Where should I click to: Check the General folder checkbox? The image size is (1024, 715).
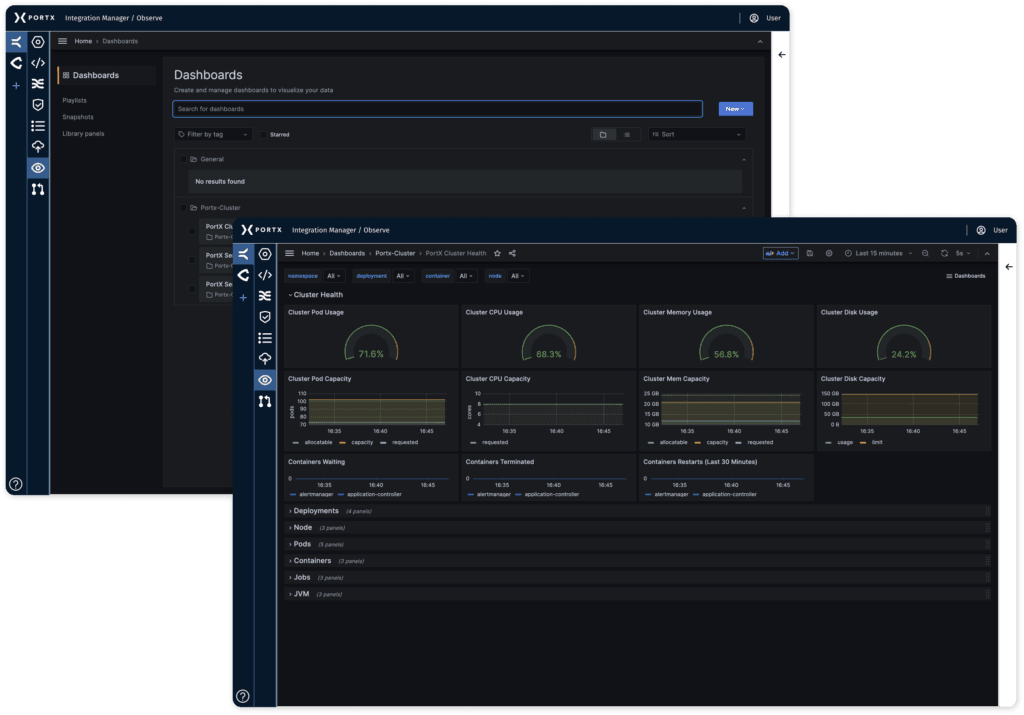(x=182, y=159)
